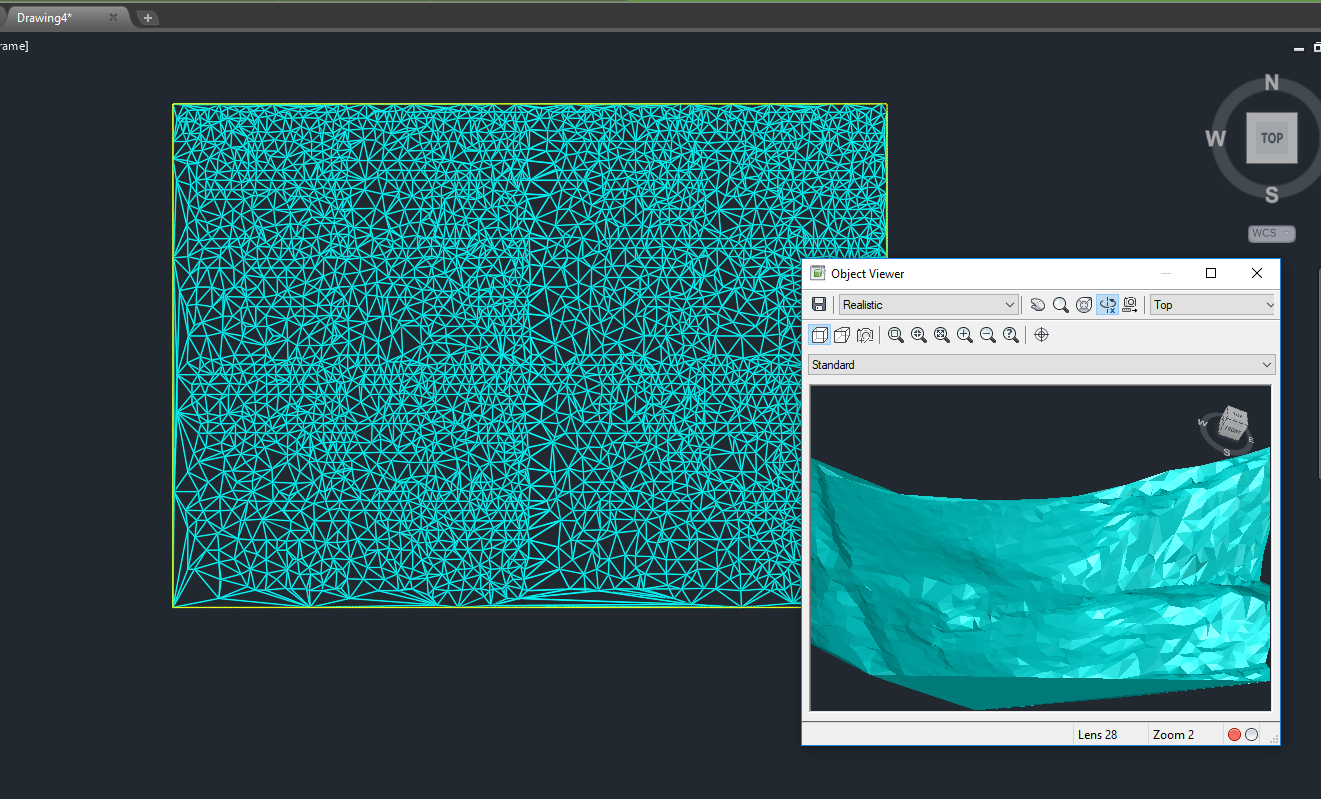Click the crosshair target icon

(1041, 335)
